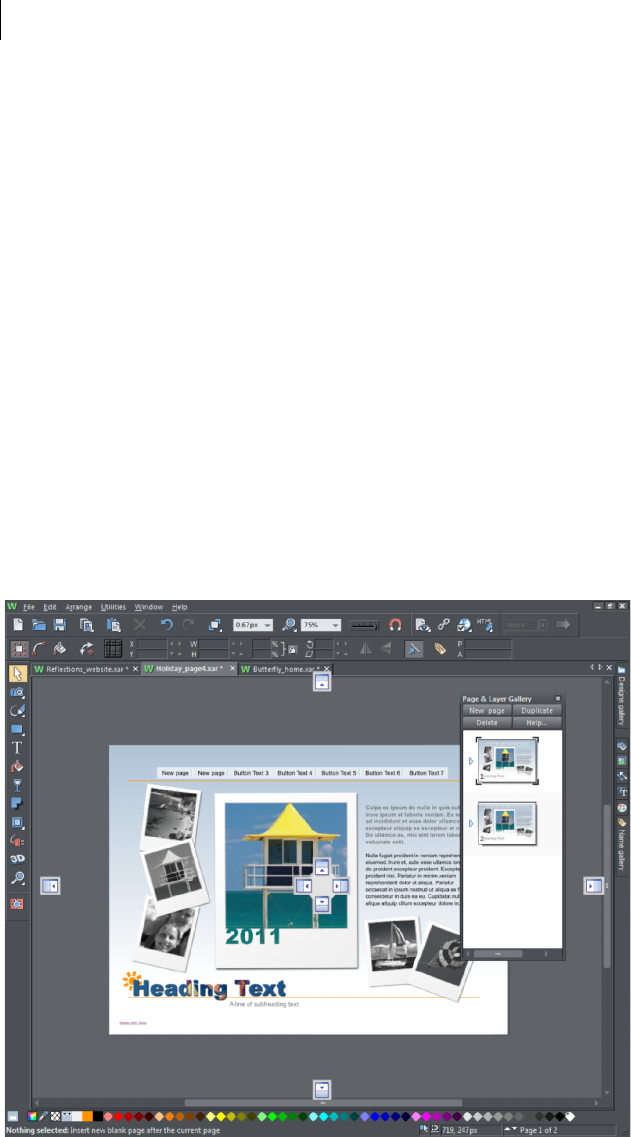Image resolution: width=631 pixels, height=1137 pixels.
Task: Click the X position input field
Action: tap(152, 643)
